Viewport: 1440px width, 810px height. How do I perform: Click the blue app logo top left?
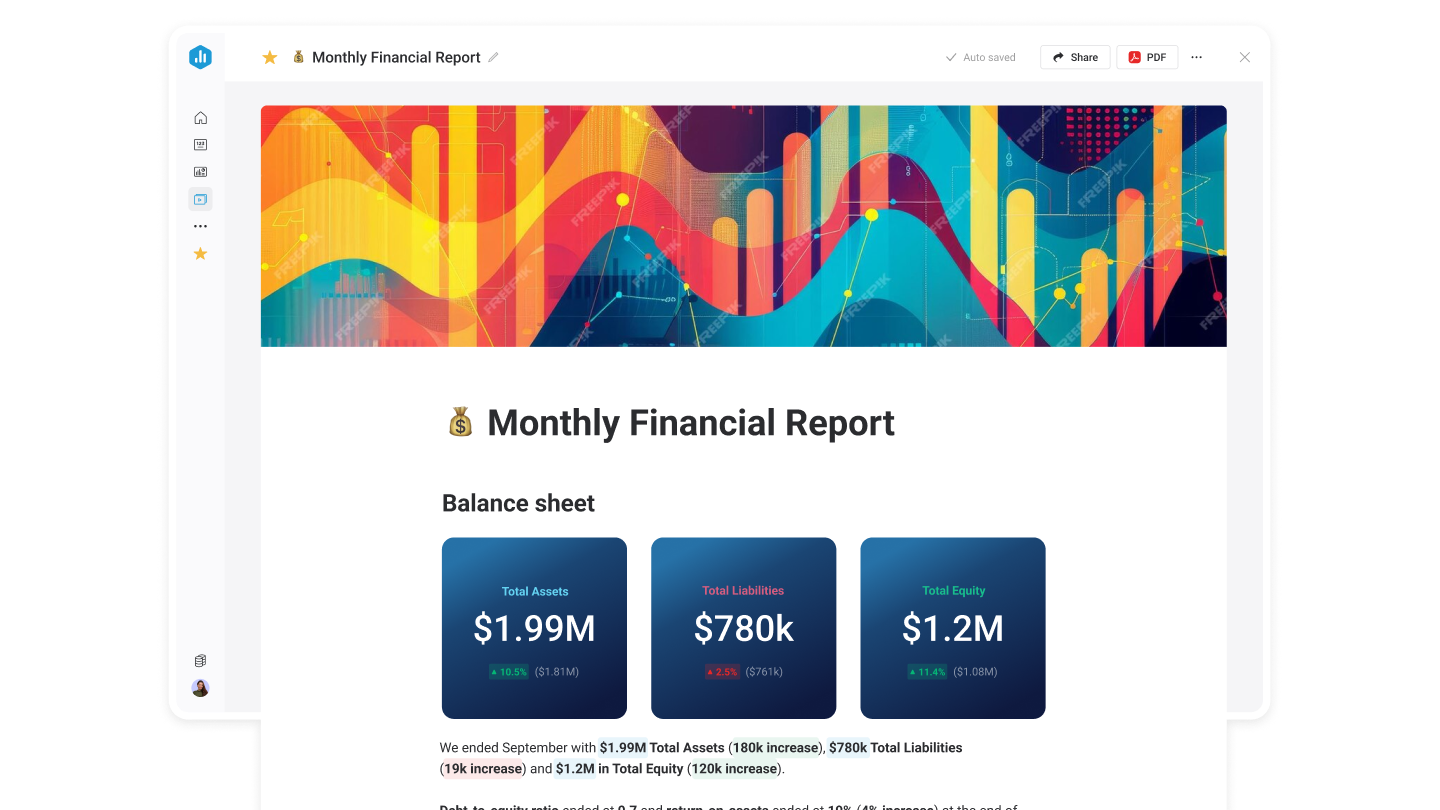(200, 57)
